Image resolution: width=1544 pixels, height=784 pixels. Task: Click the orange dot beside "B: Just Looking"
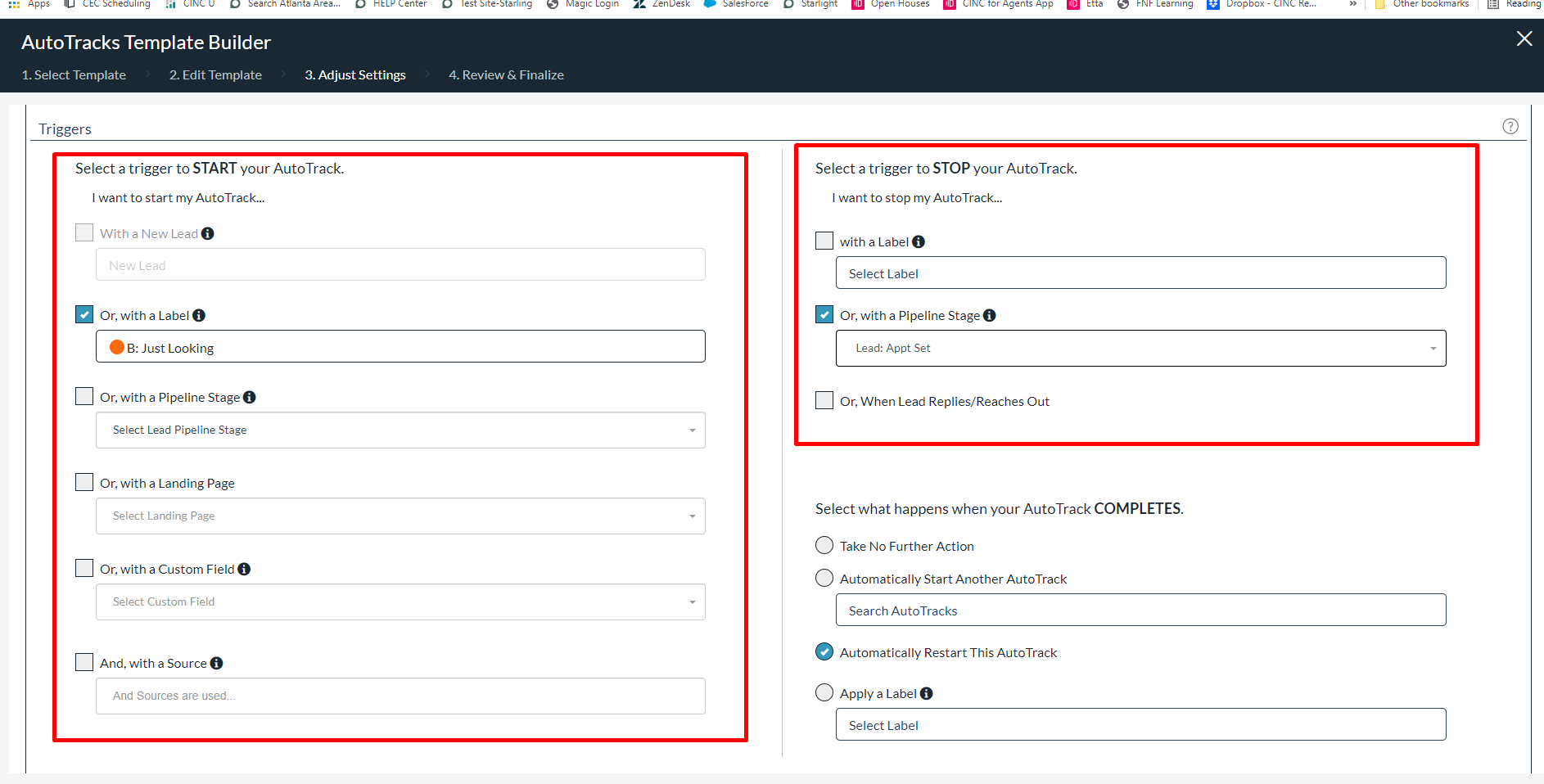pos(117,347)
